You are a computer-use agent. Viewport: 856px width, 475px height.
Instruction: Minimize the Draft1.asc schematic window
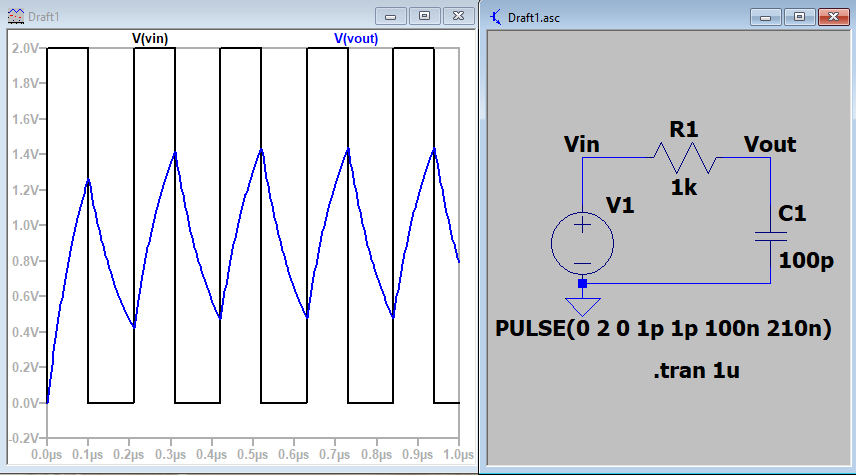[x=767, y=16]
